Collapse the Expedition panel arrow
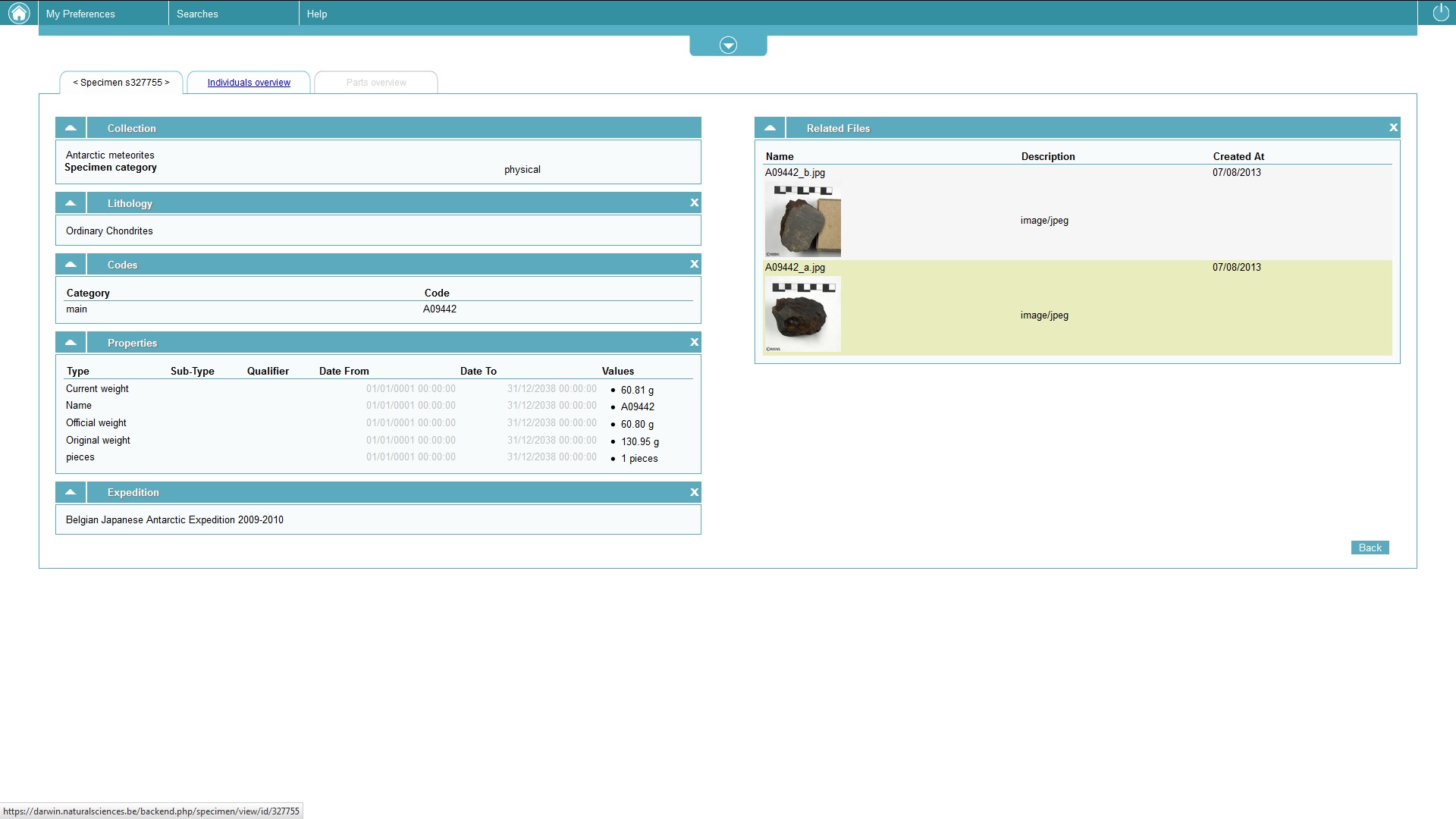 71,492
